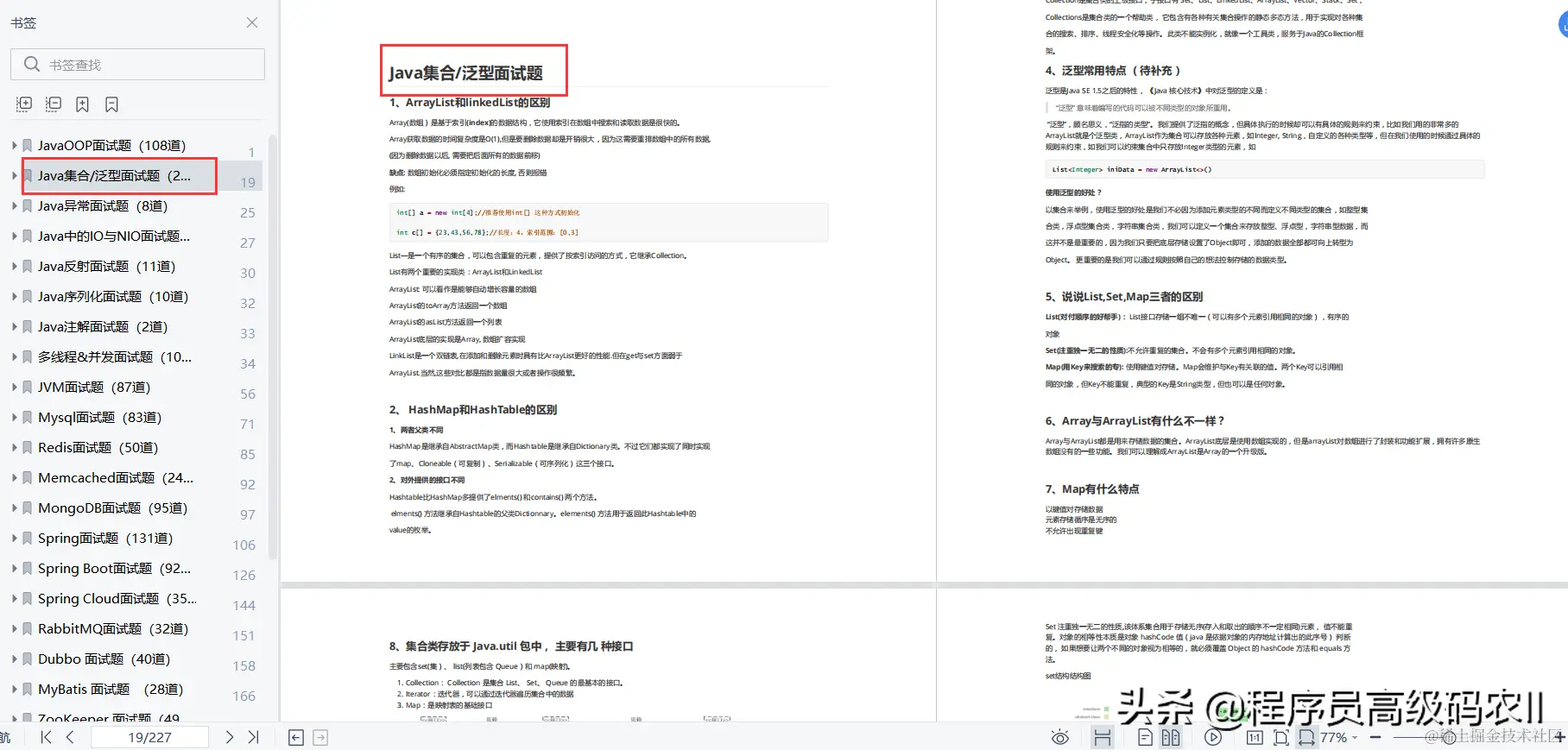Screen dimensions: 1568x750
Task: Fit page to window icon
Action: (1281, 737)
